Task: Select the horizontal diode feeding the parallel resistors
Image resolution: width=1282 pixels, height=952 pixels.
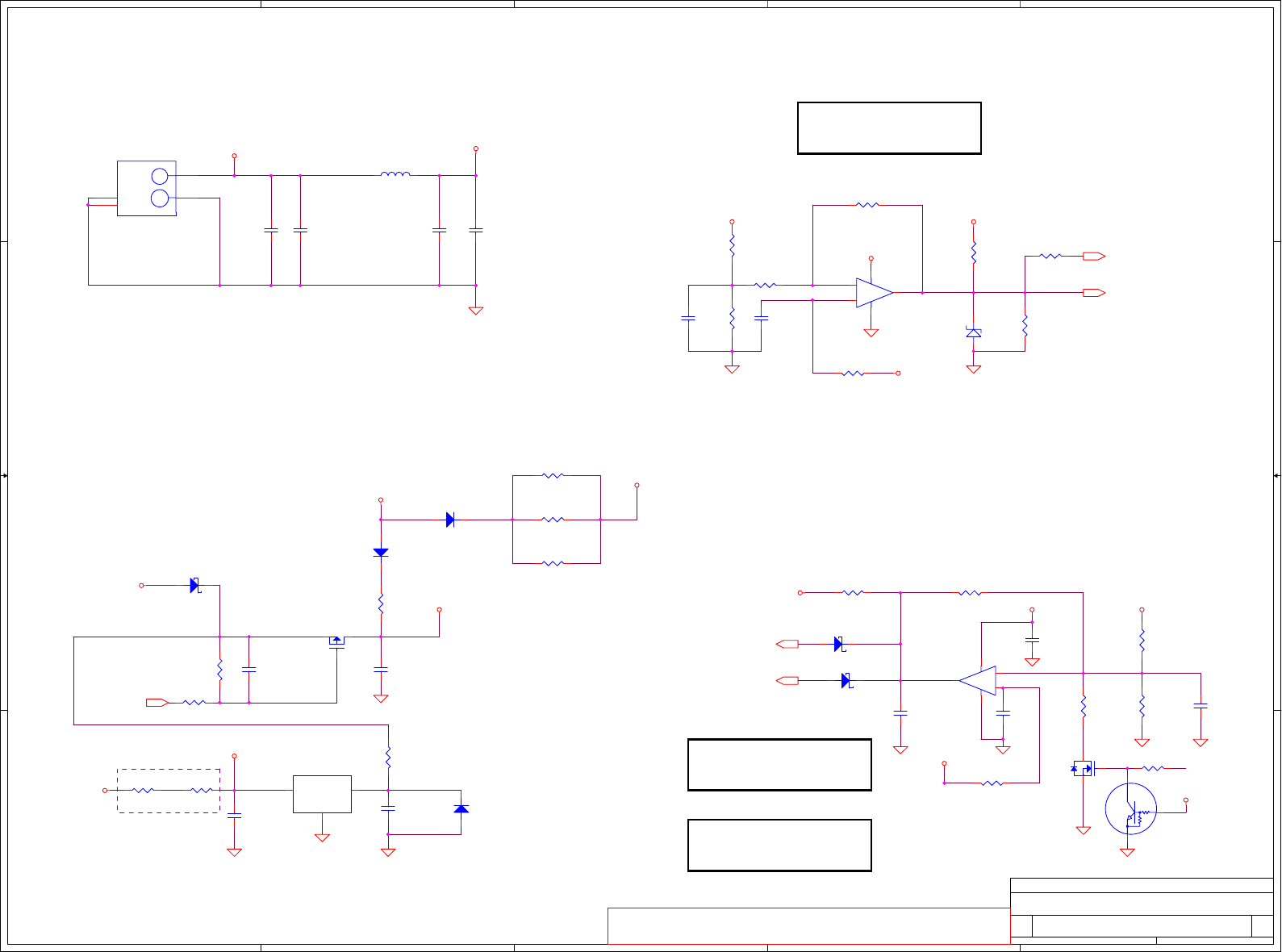Action: pyautogui.click(x=450, y=520)
